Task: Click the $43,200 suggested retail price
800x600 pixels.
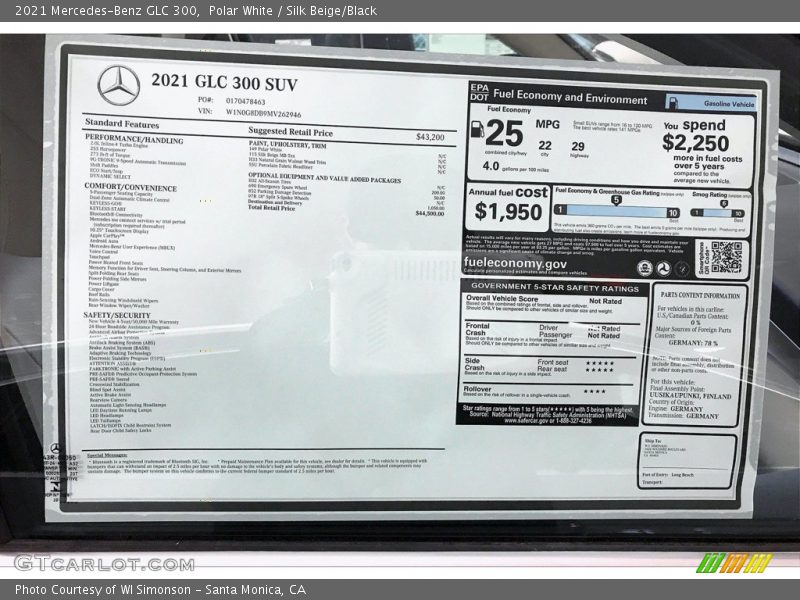Action: 430,137
